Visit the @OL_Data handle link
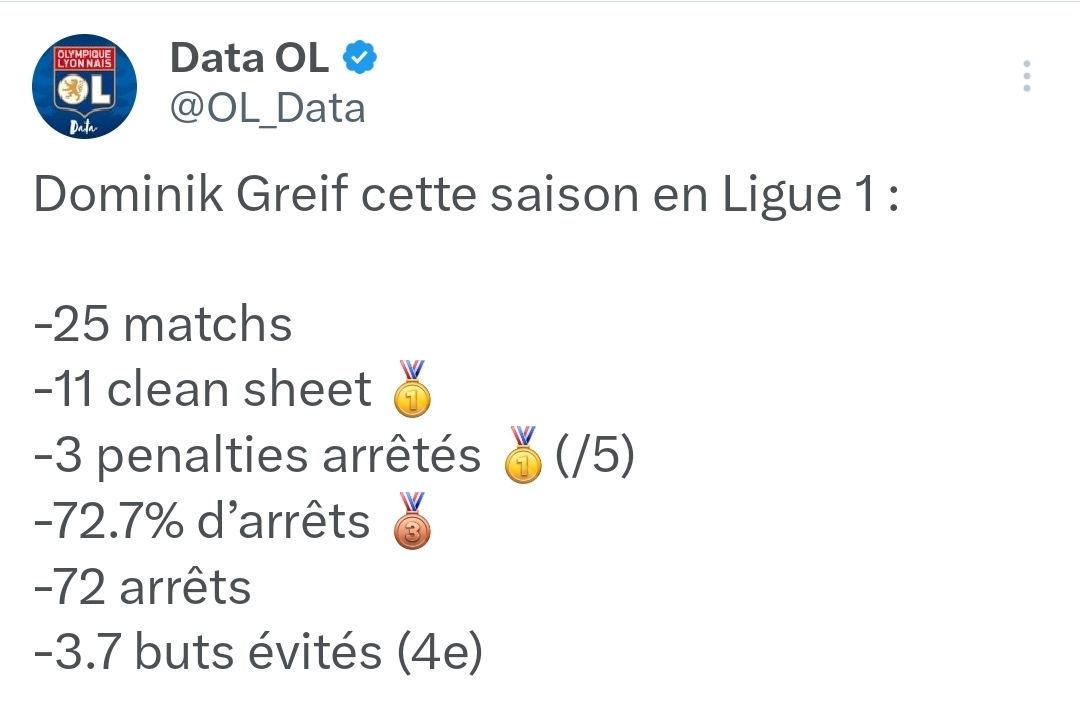Viewport: 1080px width, 704px height. coord(267,107)
